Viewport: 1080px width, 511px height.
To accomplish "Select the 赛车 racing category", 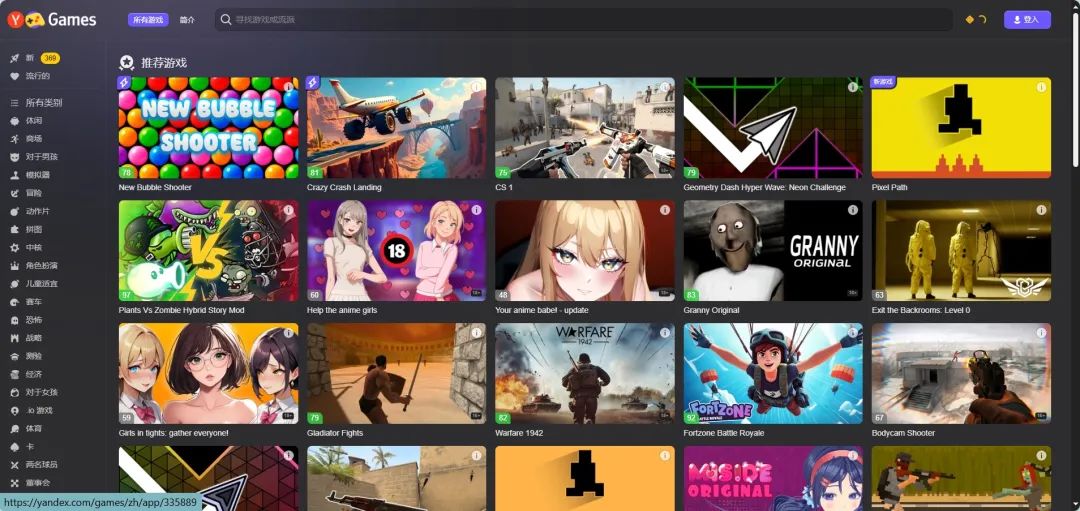I will [x=26, y=302].
